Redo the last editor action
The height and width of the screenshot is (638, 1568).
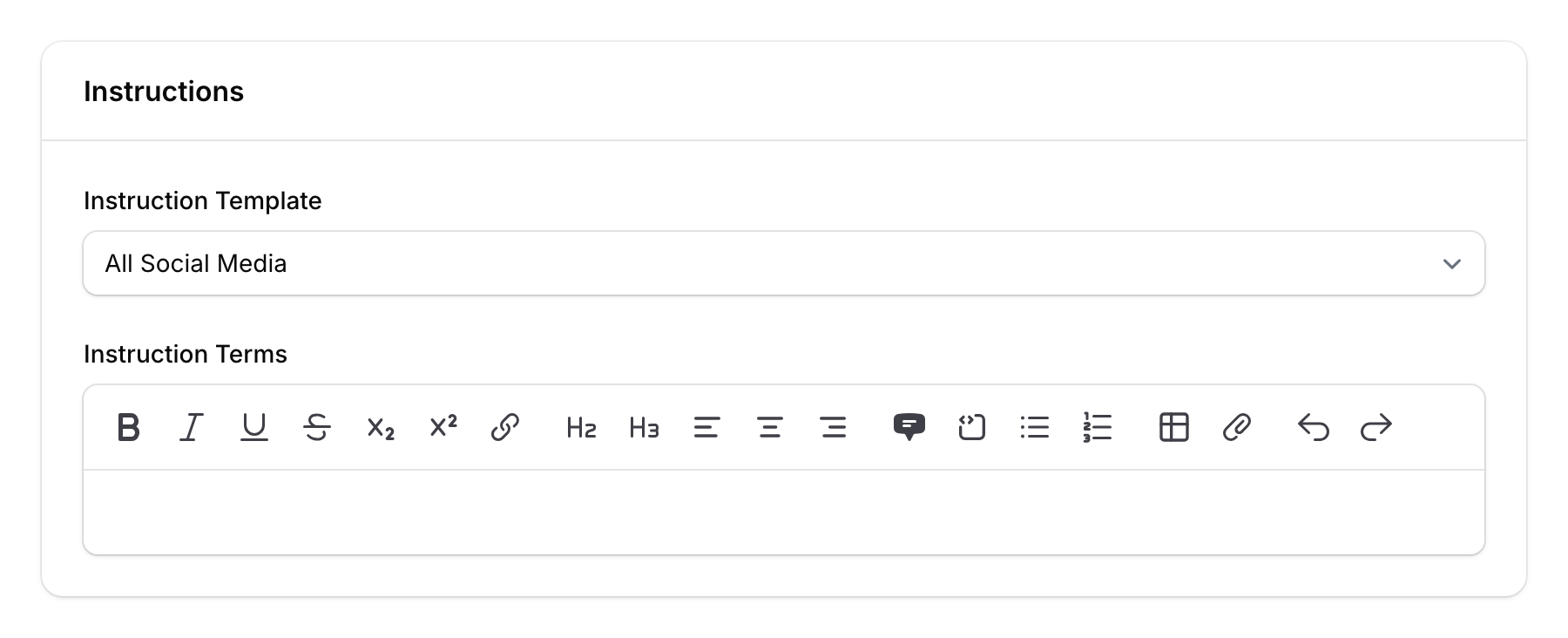(1376, 427)
